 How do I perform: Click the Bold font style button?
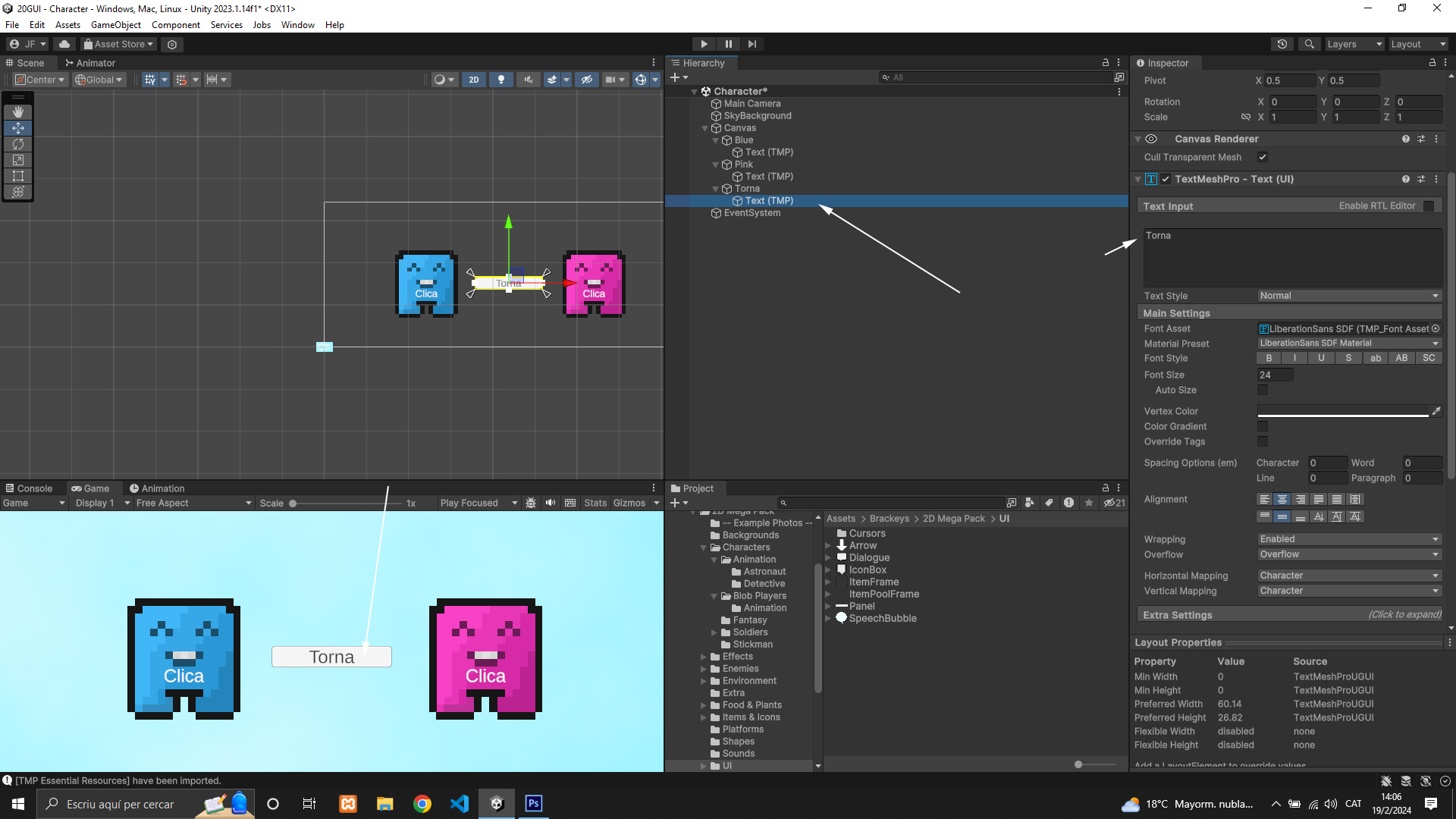tap(1269, 358)
